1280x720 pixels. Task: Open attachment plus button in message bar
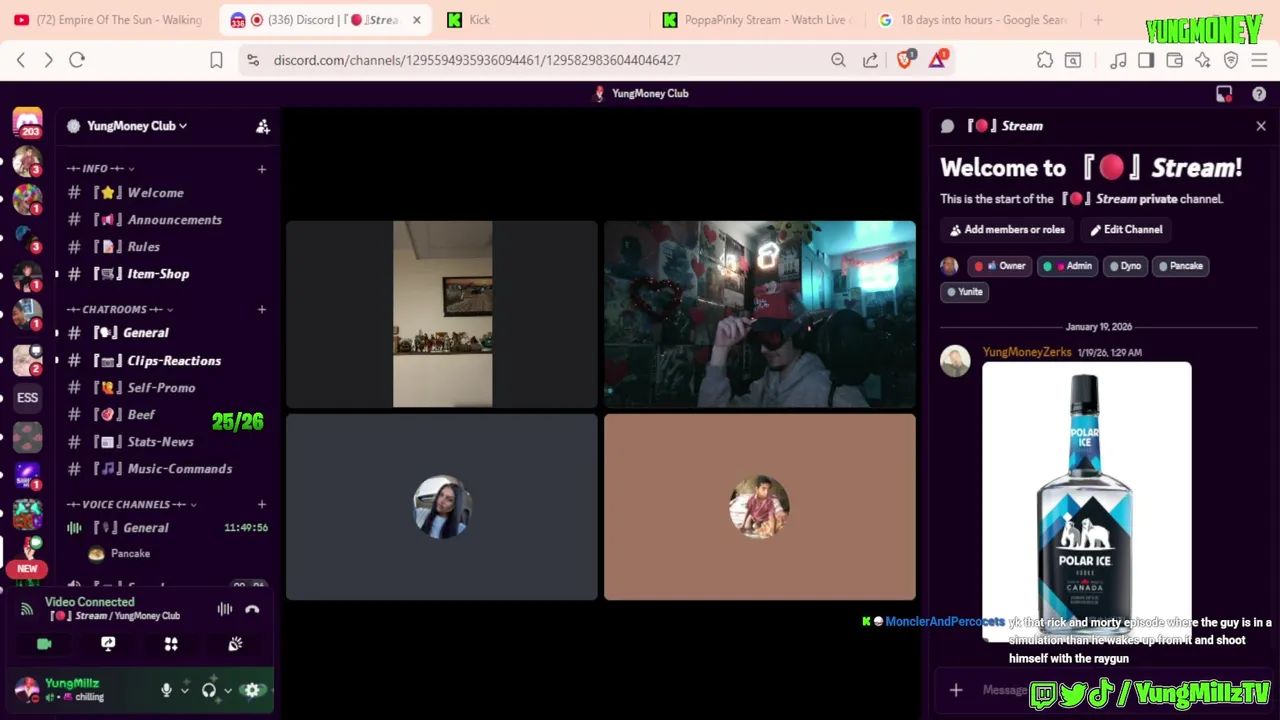pos(956,690)
